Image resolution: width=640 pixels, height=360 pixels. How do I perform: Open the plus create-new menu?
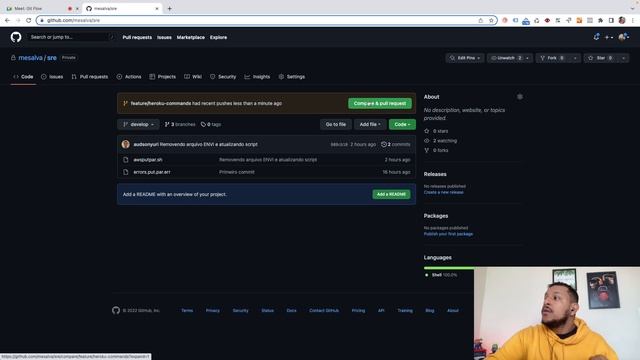pos(609,37)
